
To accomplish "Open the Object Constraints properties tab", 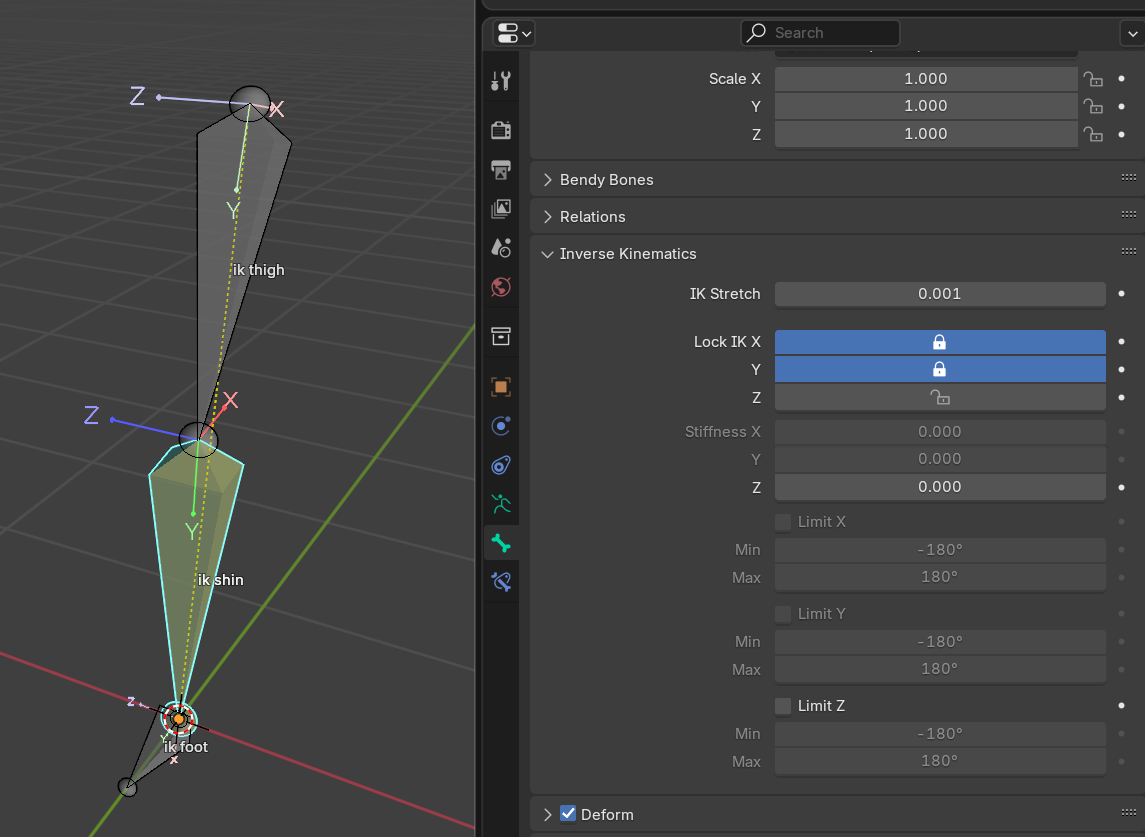I will (501, 465).
